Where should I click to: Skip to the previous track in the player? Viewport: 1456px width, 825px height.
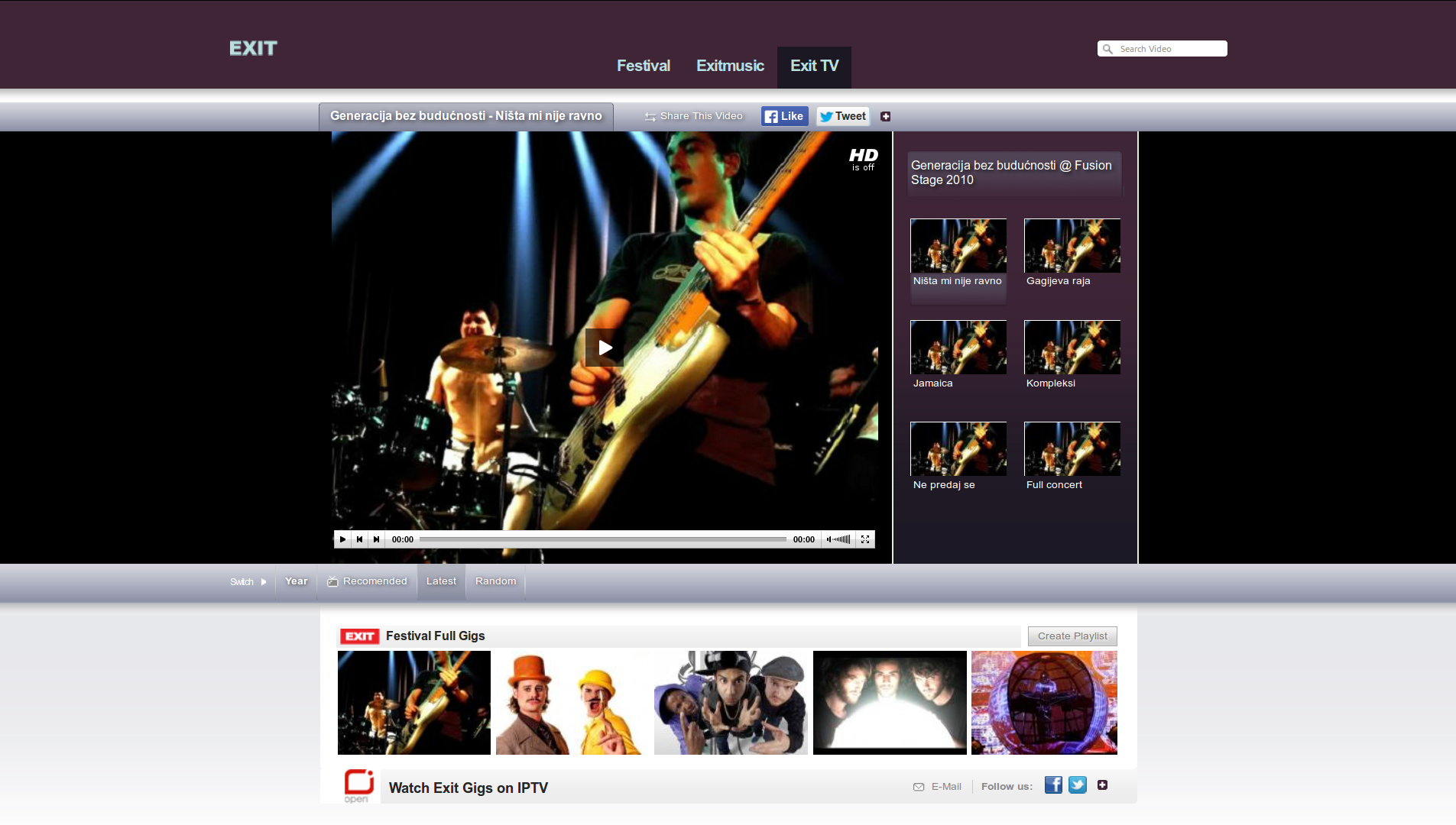[358, 539]
